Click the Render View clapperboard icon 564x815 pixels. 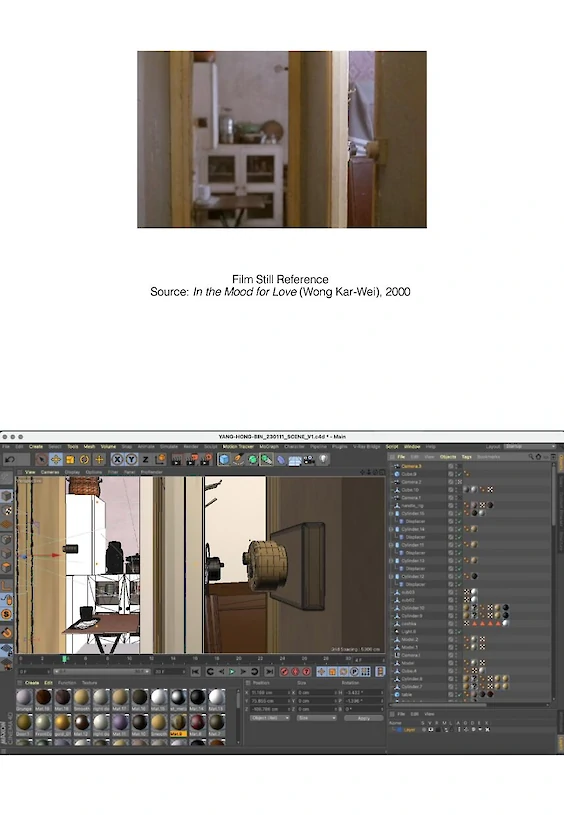pyautogui.click(x=177, y=459)
